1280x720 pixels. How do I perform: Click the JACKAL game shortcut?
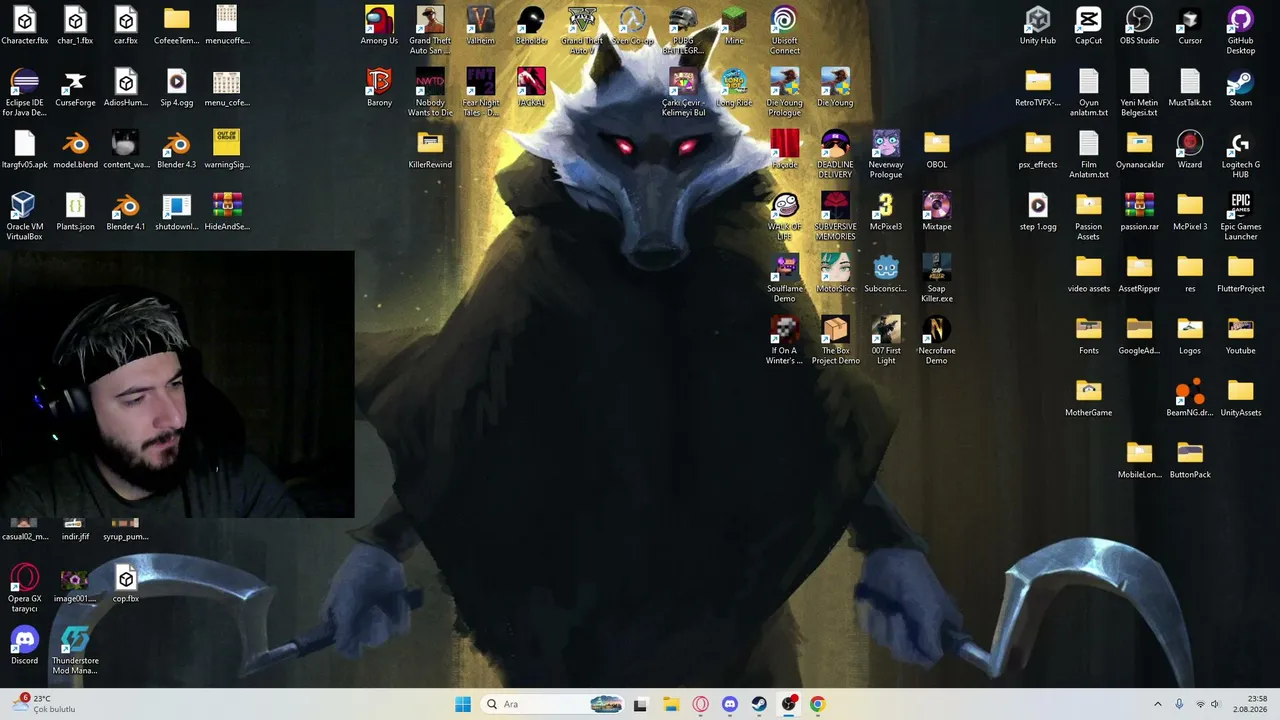tap(531, 88)
